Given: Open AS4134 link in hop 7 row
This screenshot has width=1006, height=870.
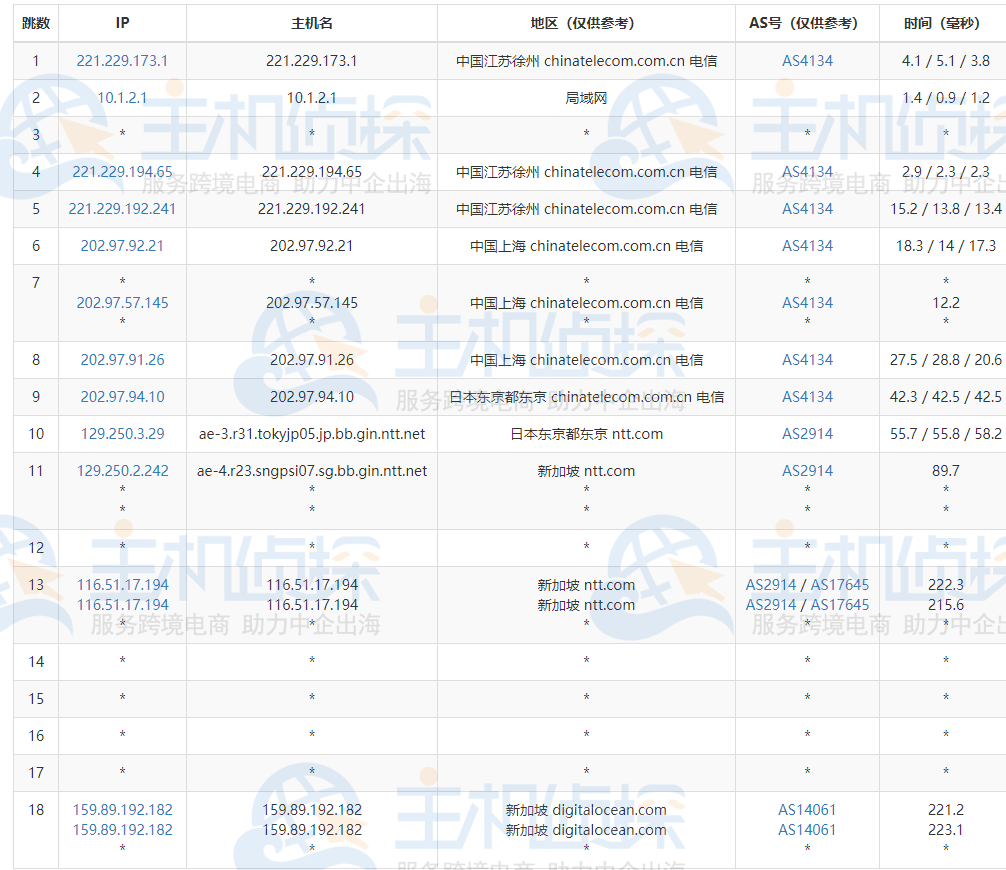Looking at the screenshot, I should [x=807, y=303].
